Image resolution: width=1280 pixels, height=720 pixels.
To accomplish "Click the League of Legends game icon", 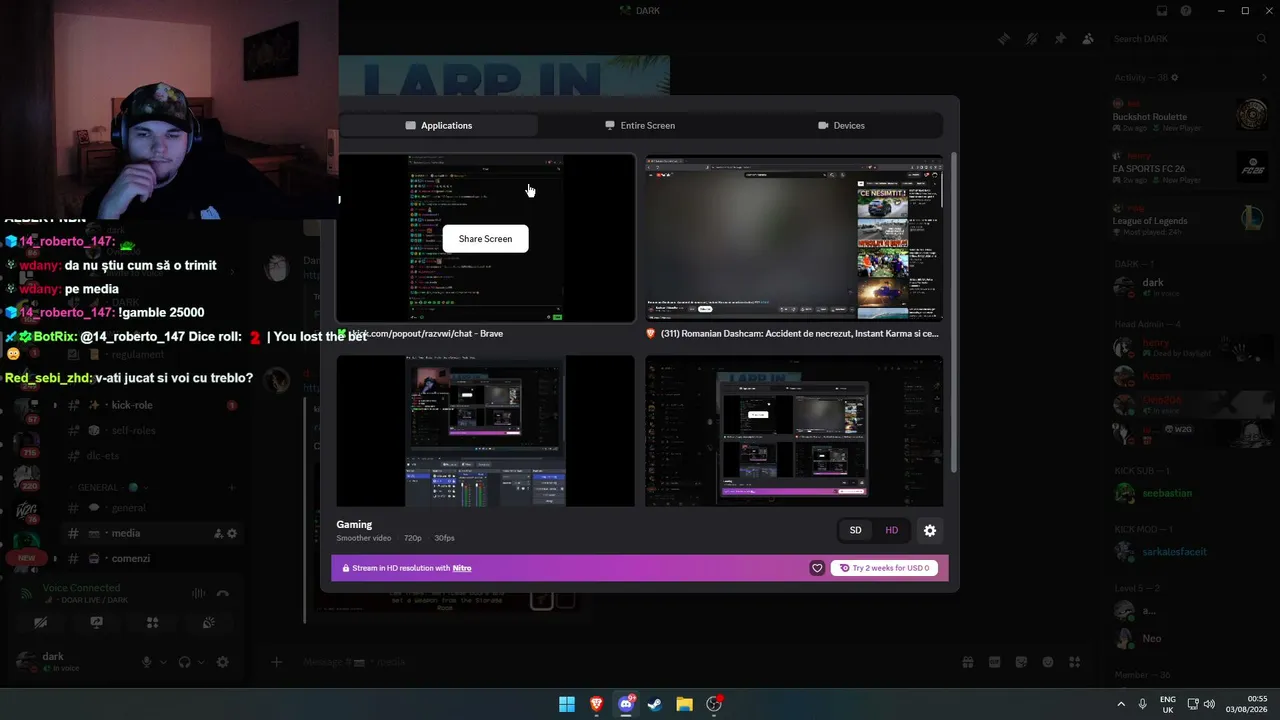I will point(1252,216).
